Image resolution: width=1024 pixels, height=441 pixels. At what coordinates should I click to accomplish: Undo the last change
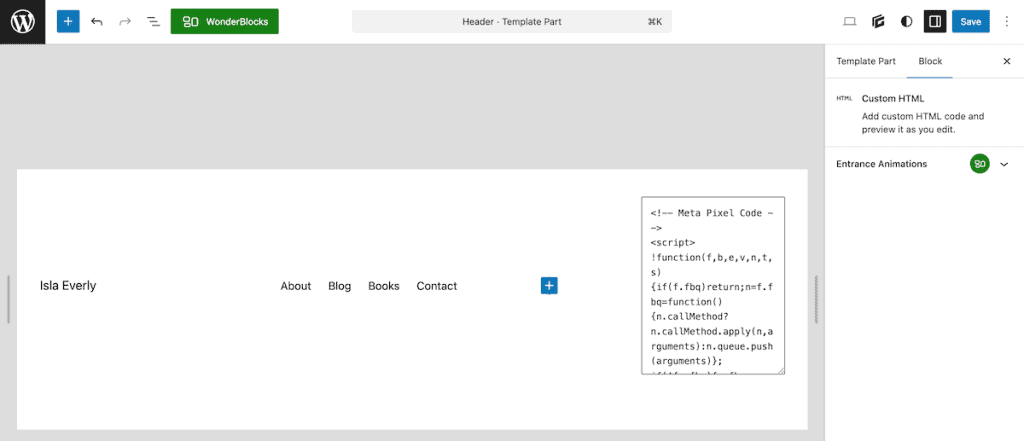pos(97,22)
